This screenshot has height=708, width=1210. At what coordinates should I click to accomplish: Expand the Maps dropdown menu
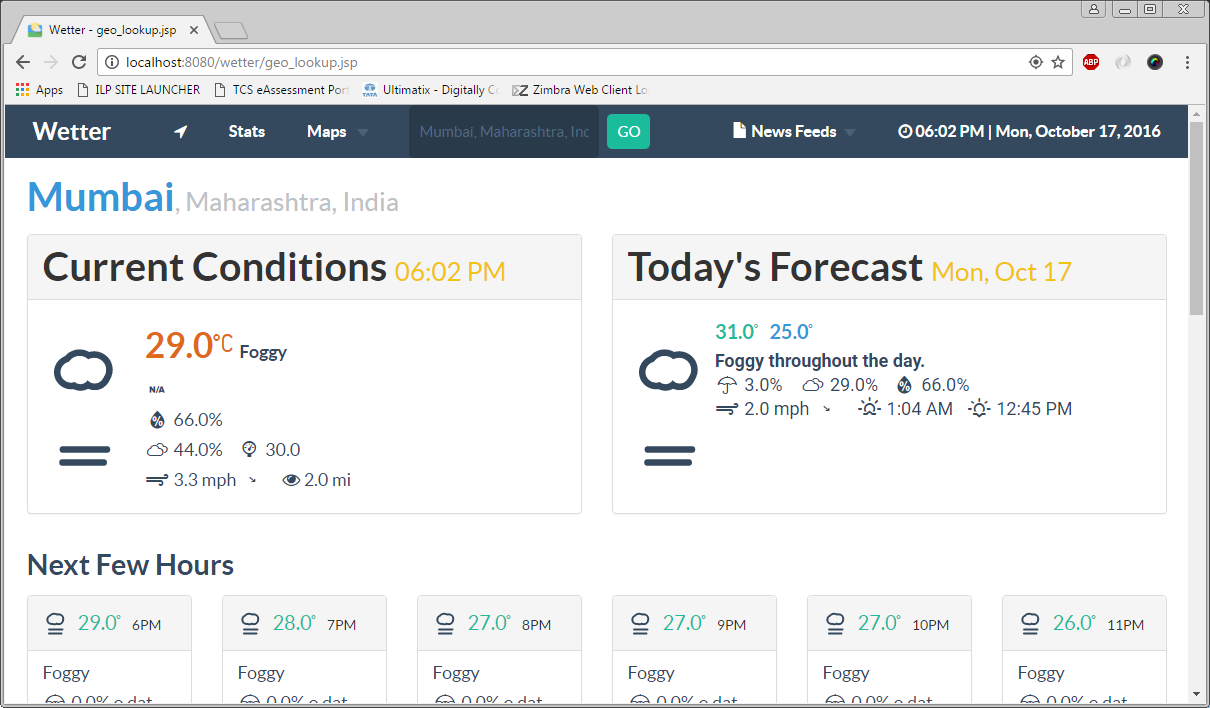[337, 131]
